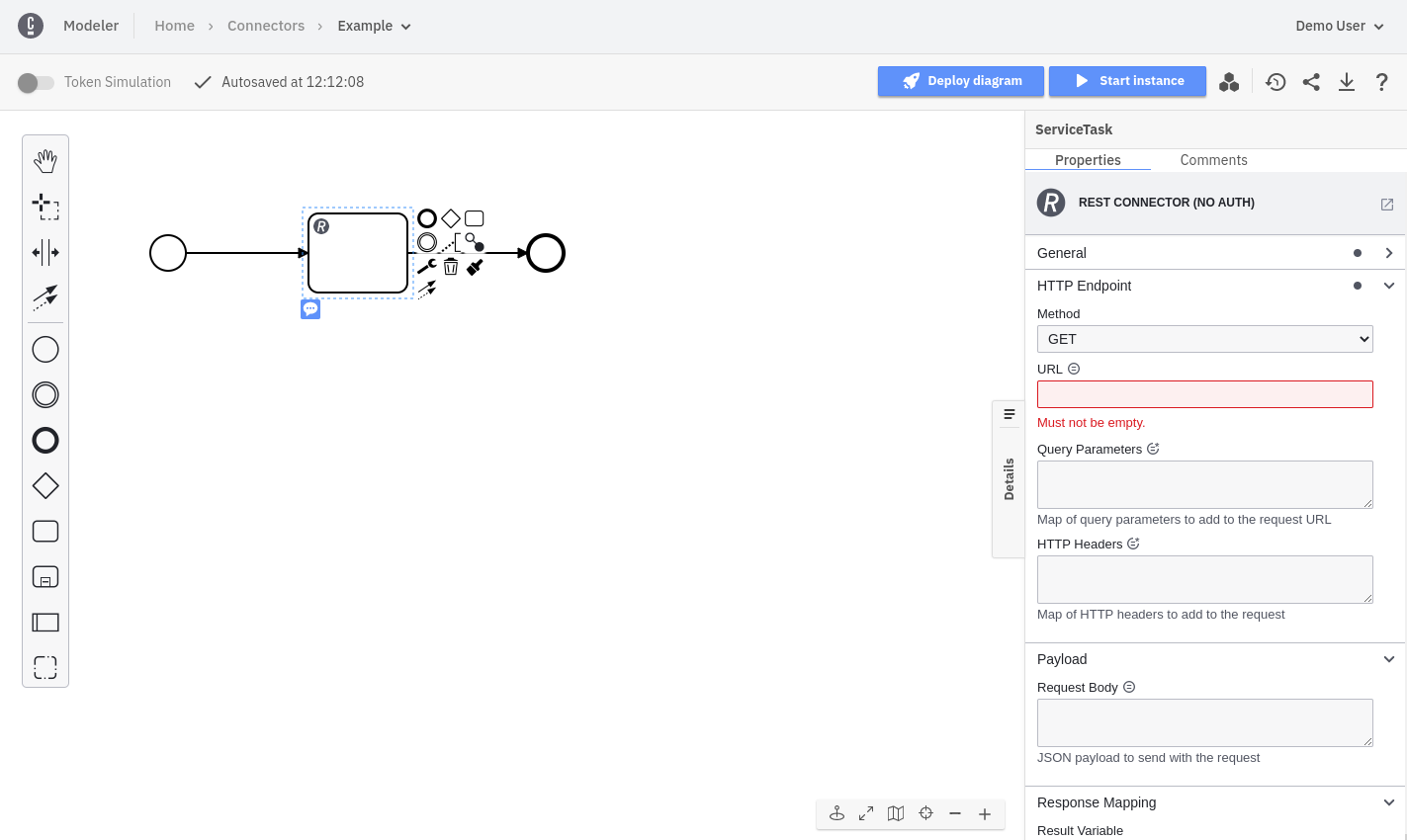Activate the lasso selection tool
Viewport: 1407px width, 840px height.
pos(45,207)
